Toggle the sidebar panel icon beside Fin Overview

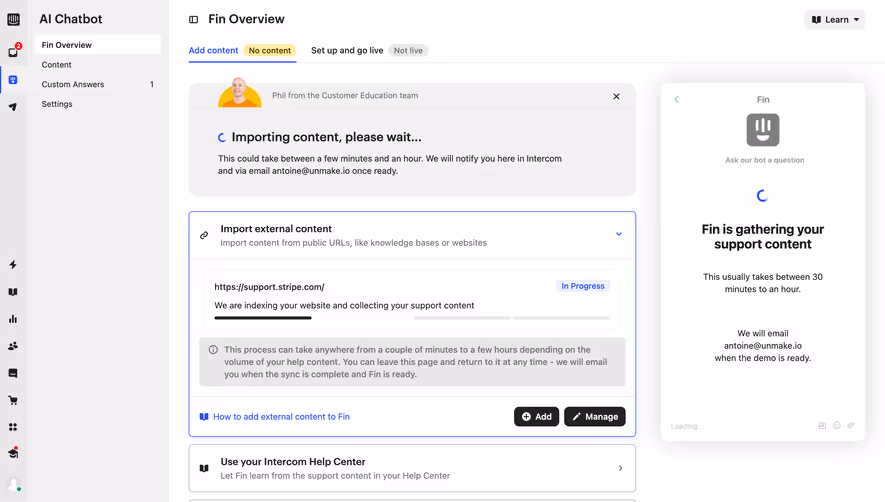[x=194, y=20]
